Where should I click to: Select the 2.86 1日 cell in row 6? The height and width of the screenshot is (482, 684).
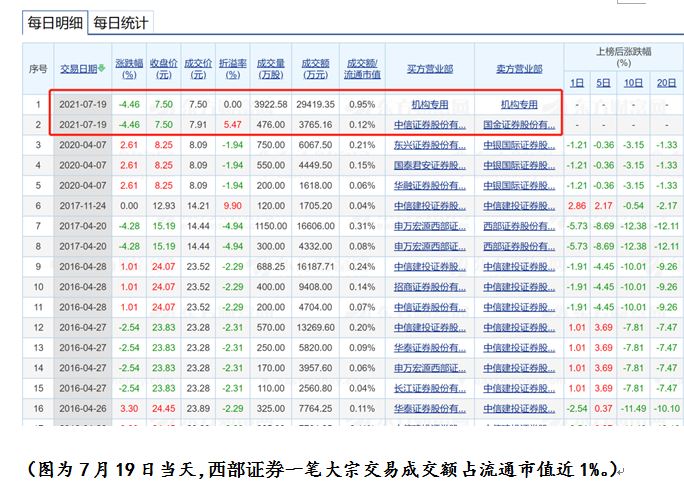(577, 206)
